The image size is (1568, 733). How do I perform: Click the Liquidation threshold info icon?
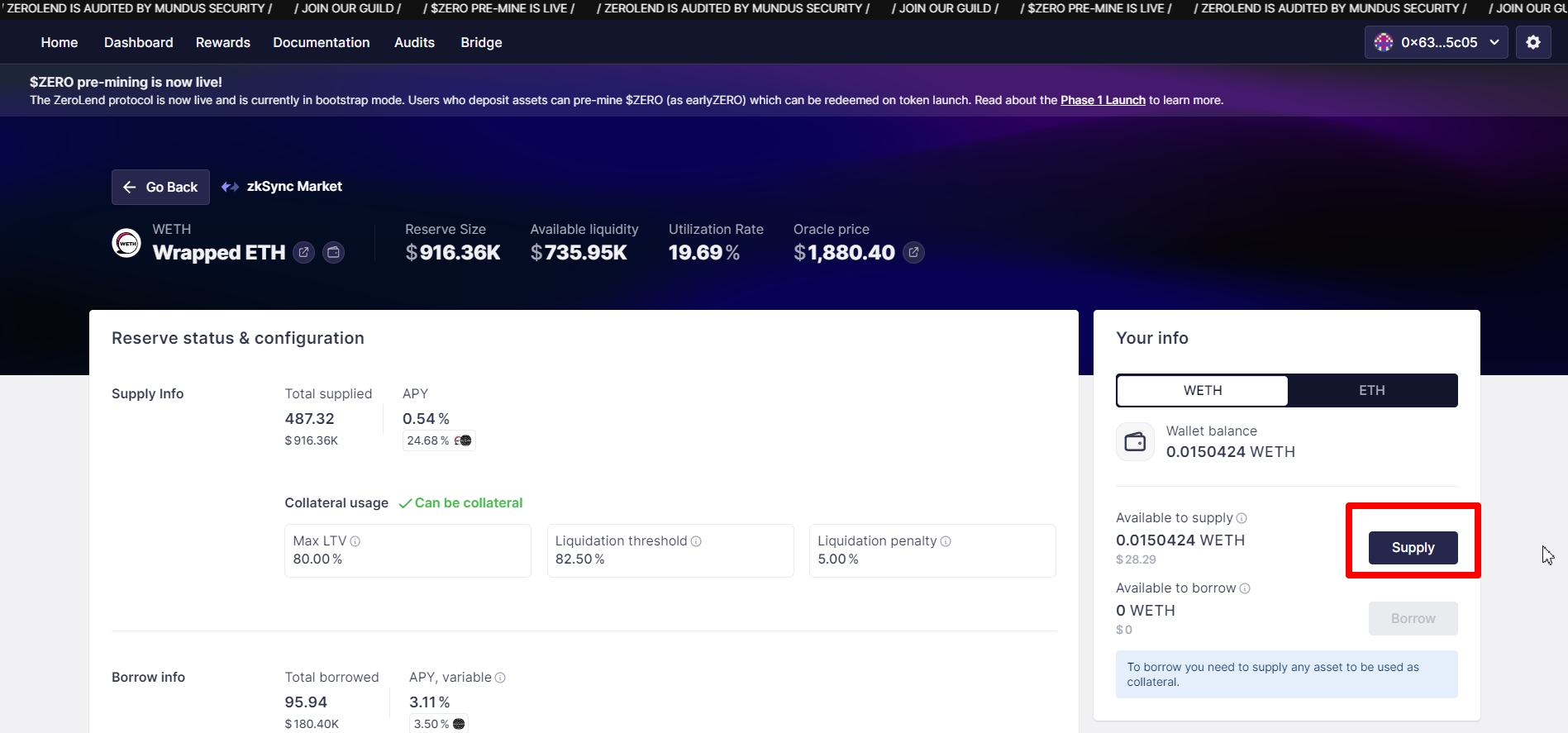click(x=696, y=541)
